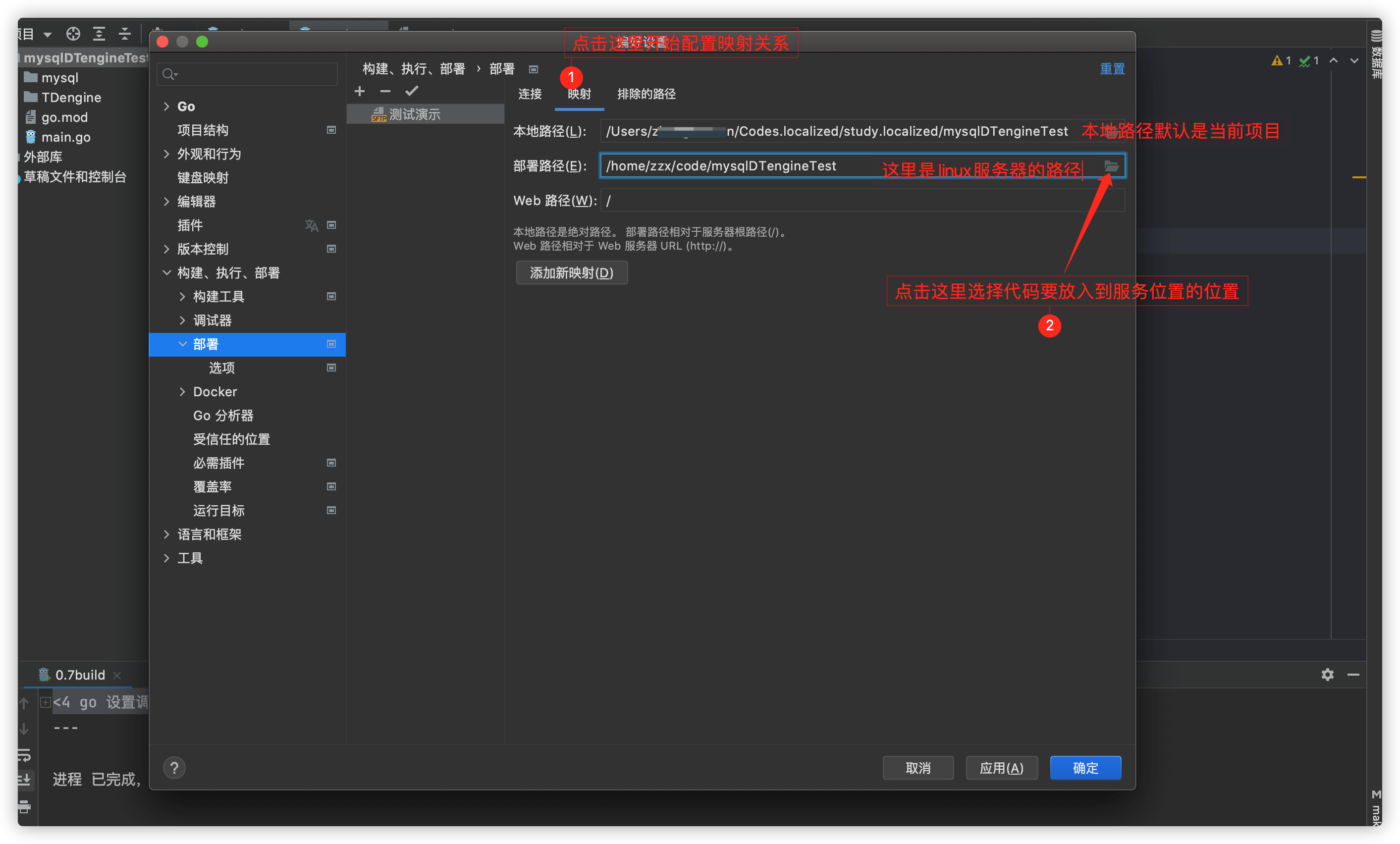
Task: Click the add server plus icon
Action: coord(360,92)
